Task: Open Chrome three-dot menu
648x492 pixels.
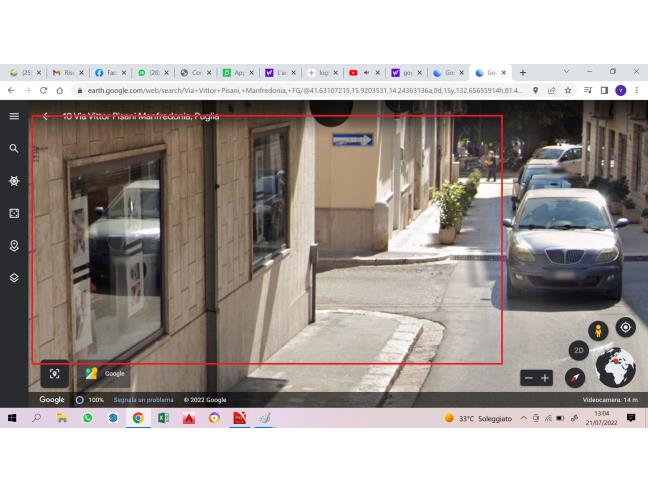Action: [637, 90]
